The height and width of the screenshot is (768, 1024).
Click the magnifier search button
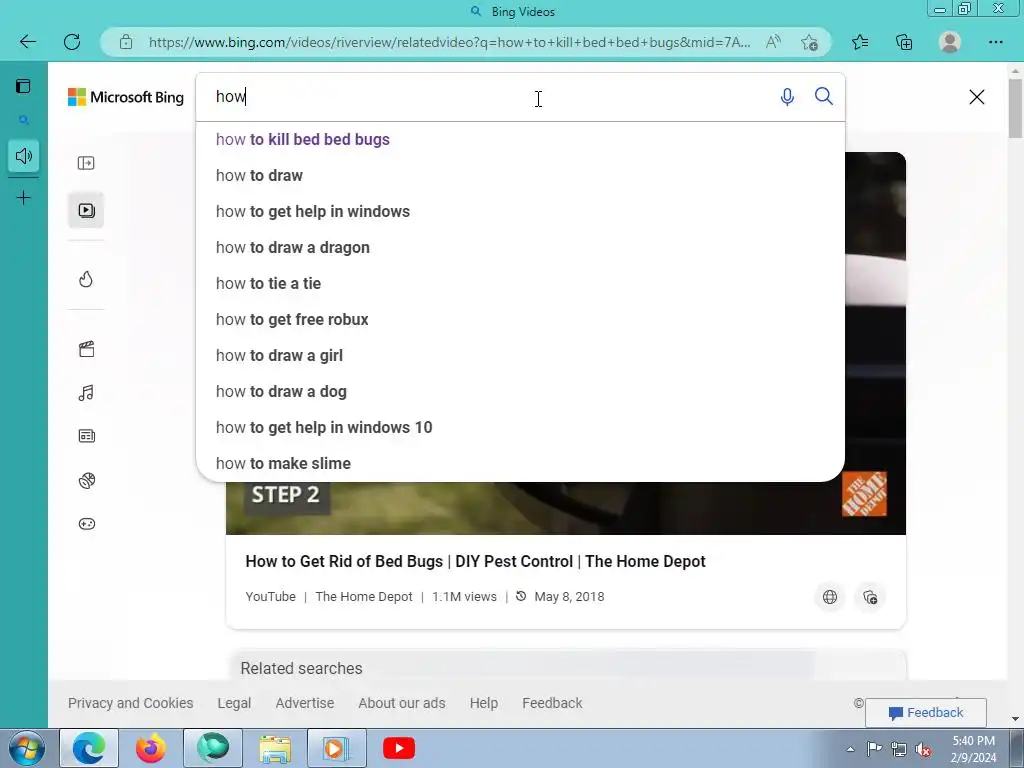click(x=824, y=97)
